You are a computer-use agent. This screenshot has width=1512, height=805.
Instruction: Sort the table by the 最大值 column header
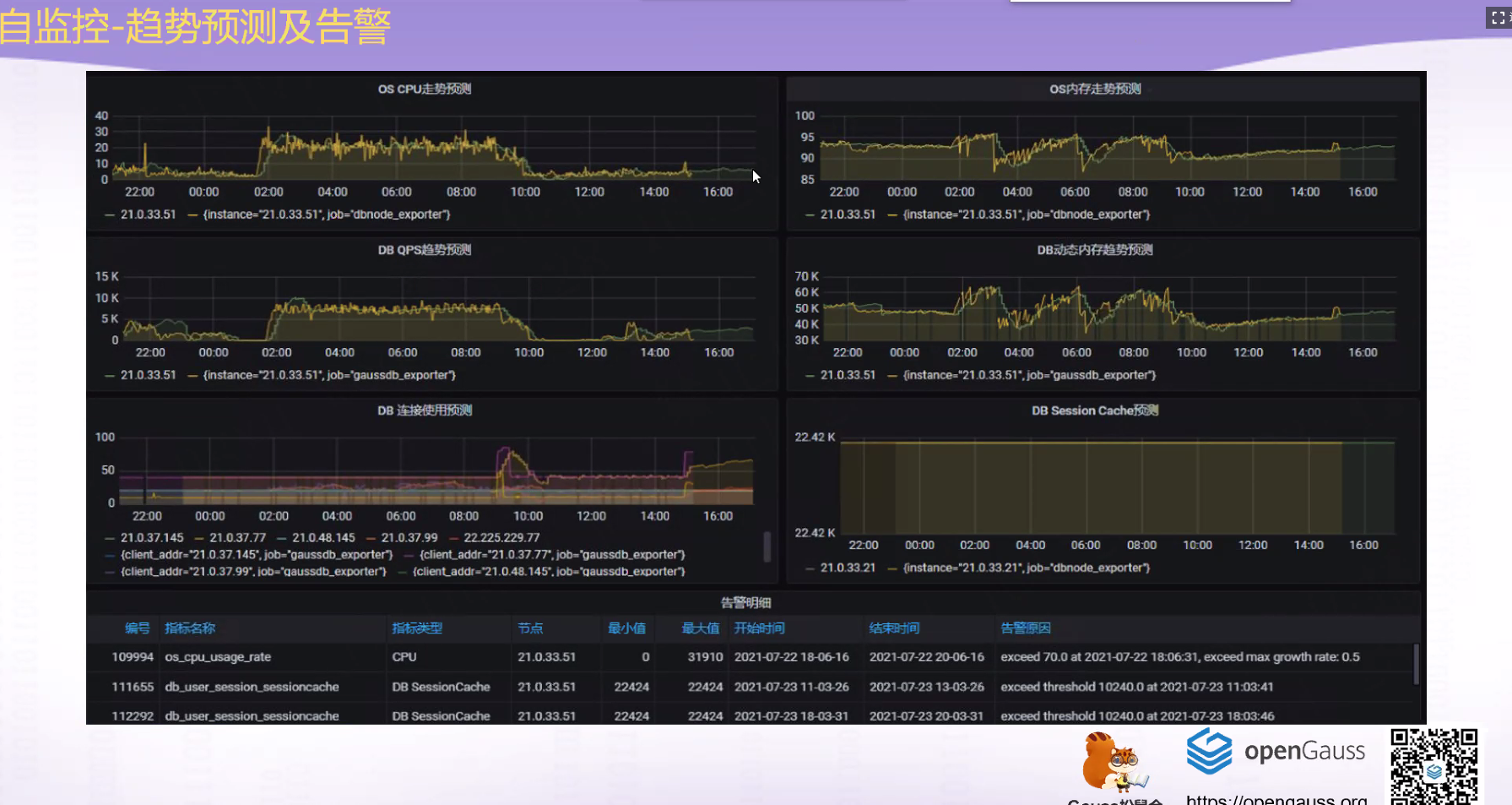click(x=701, y=628)
